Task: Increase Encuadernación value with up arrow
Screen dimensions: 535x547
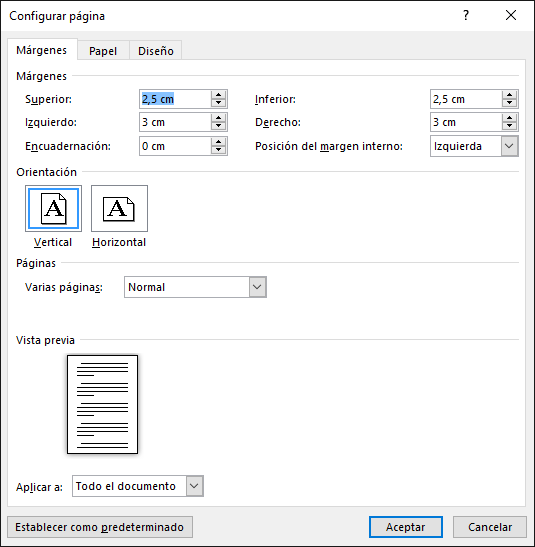Action: [x=218, y=142]
